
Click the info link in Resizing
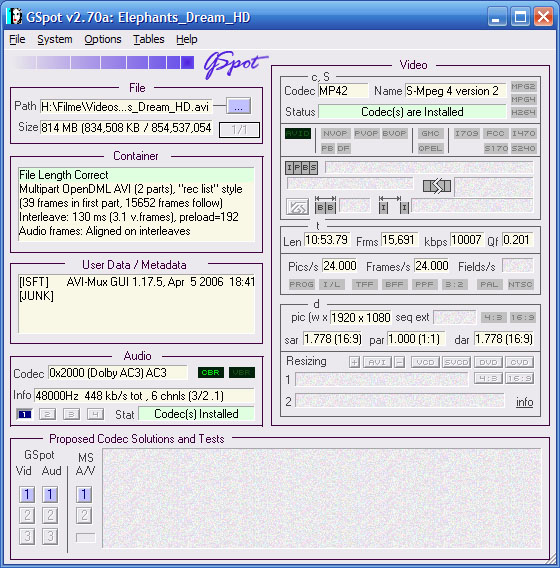tap(525, 402)
